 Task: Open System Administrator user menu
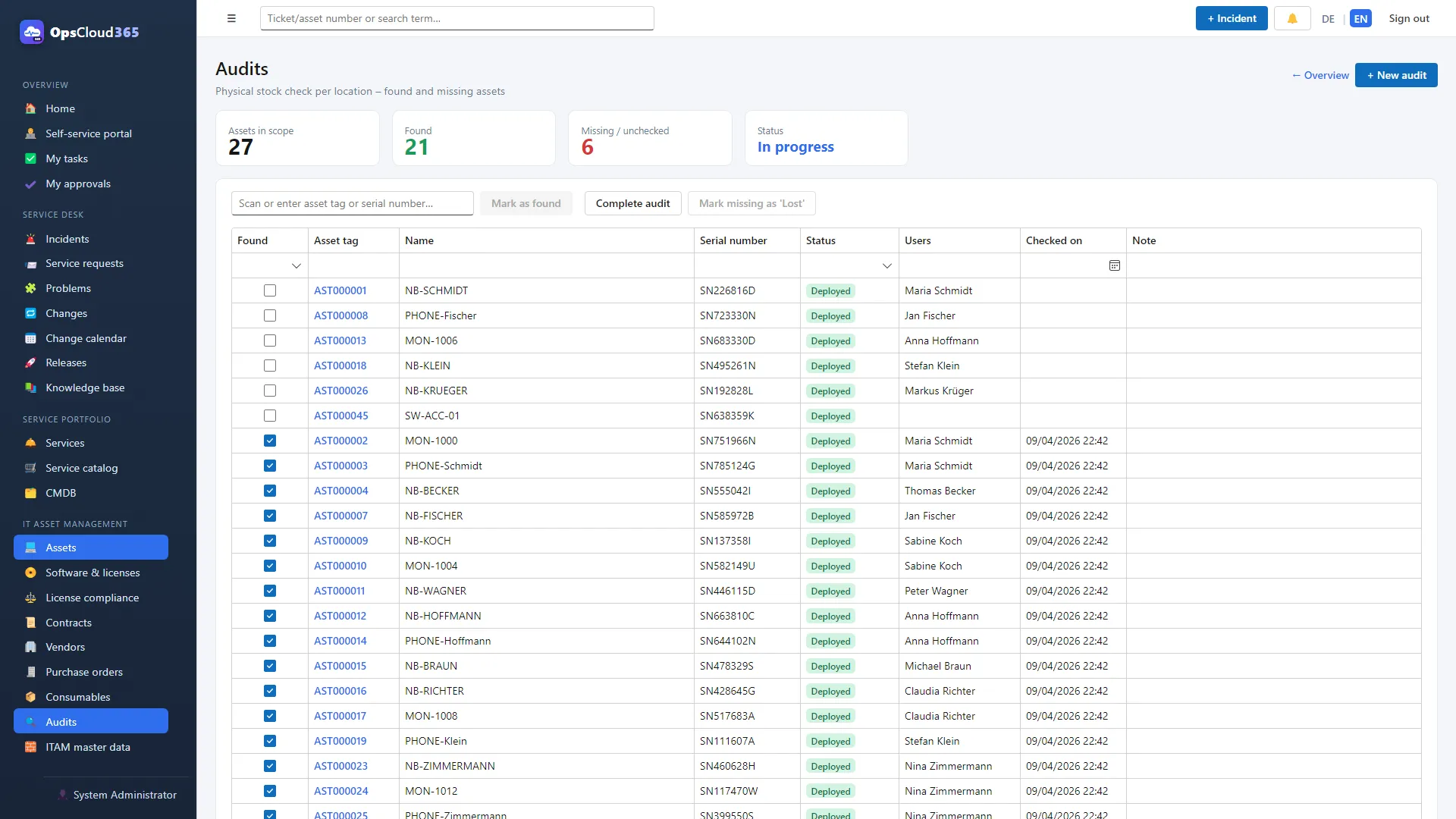click(118, 795)
